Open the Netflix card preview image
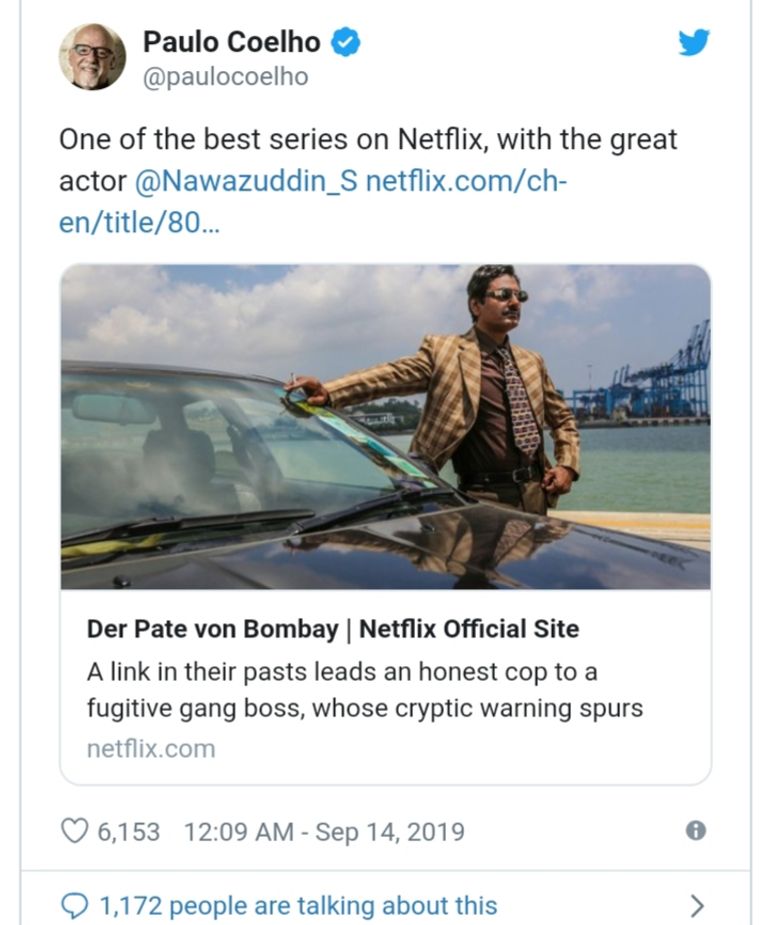 [386, 426]
